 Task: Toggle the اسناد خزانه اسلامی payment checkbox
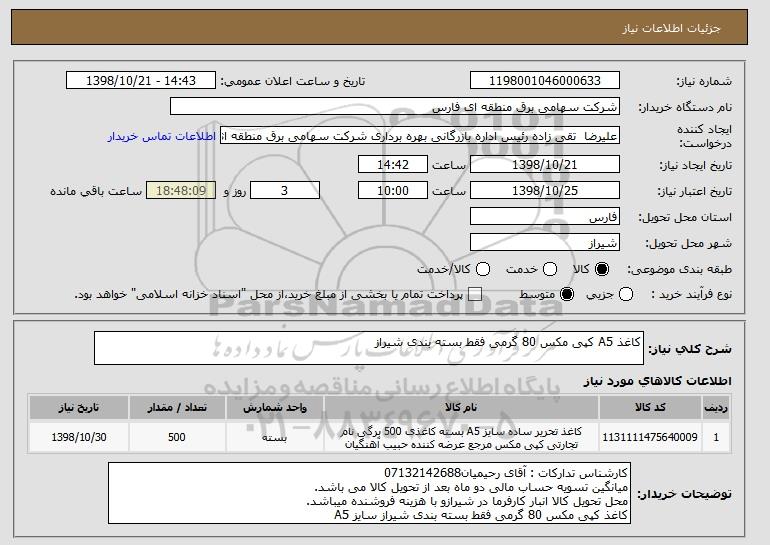pos(475,295)
